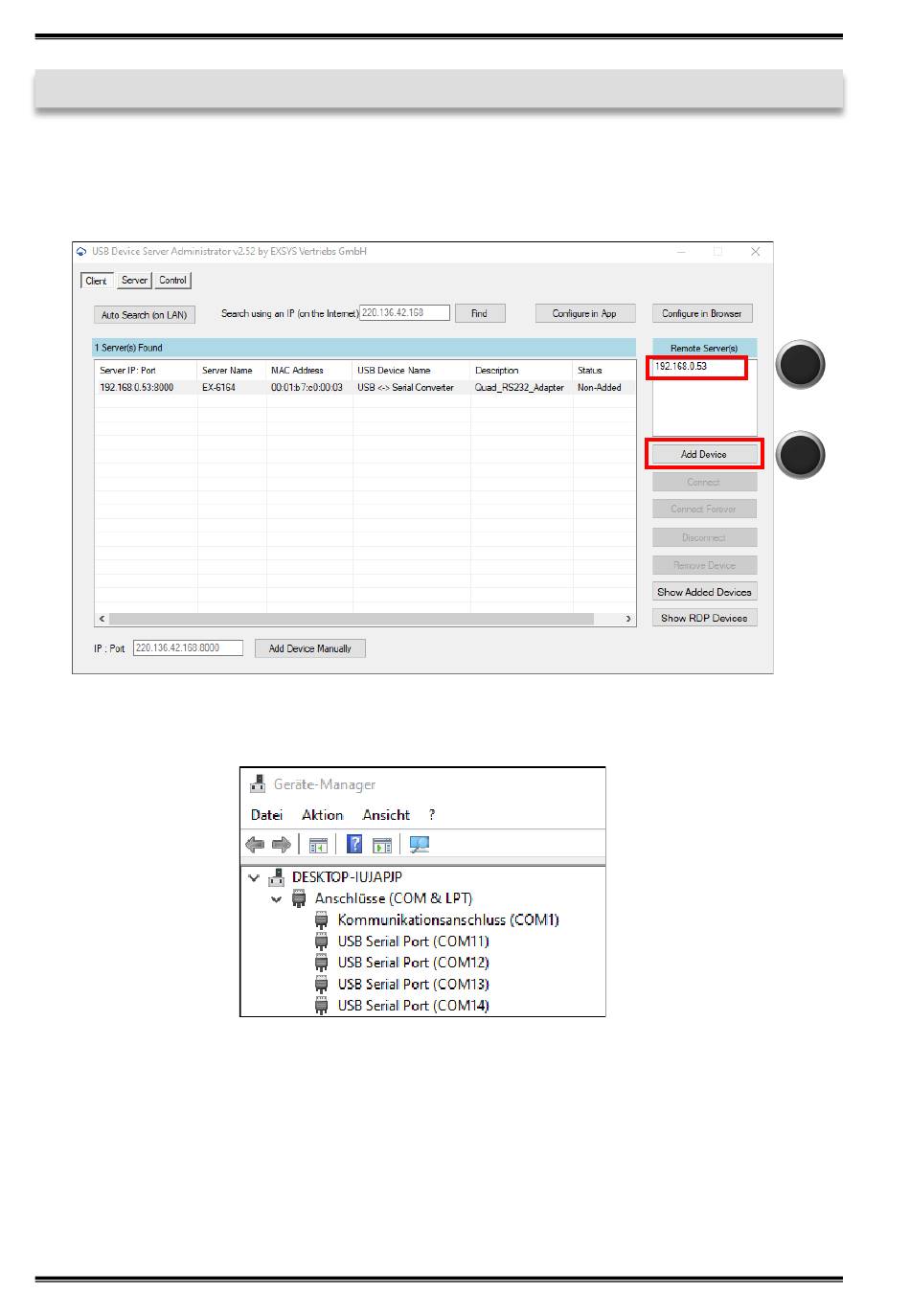Select USB Serial Port (COM14) in tree
The image size is (910, 1316).
(x=413, y=1006)
